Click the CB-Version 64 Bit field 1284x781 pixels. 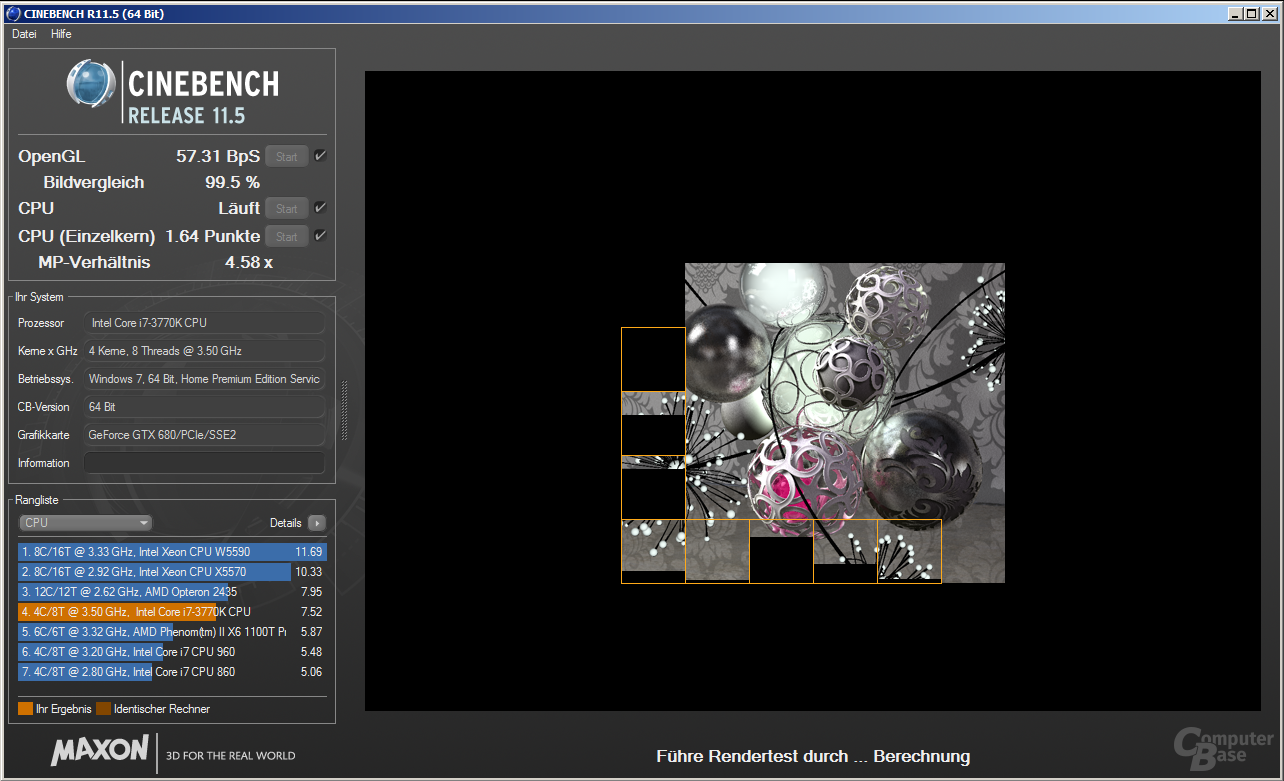[x=205, y=407]
